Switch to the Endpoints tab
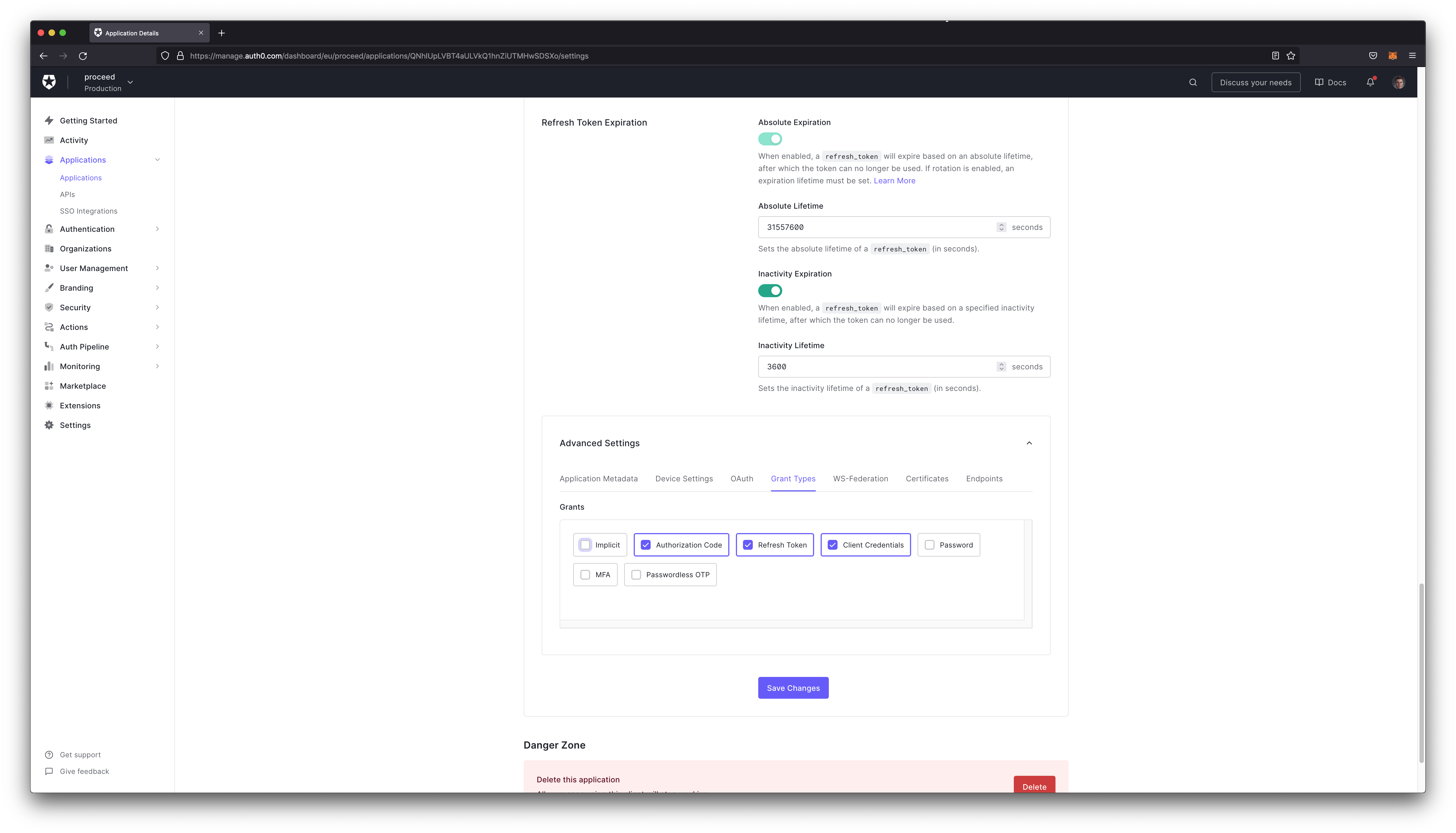1456x833 pixels. [984, 478]
